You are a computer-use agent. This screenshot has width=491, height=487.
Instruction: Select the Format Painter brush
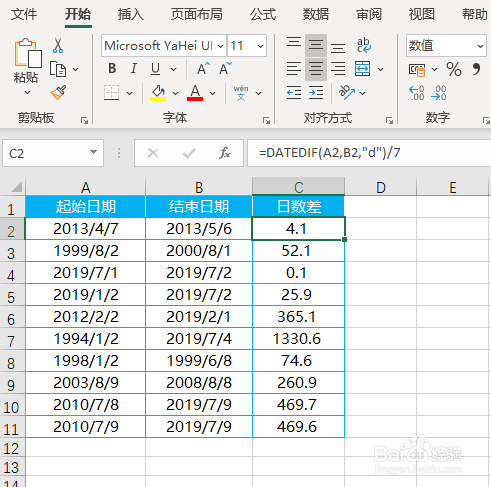tap(58, 92)
